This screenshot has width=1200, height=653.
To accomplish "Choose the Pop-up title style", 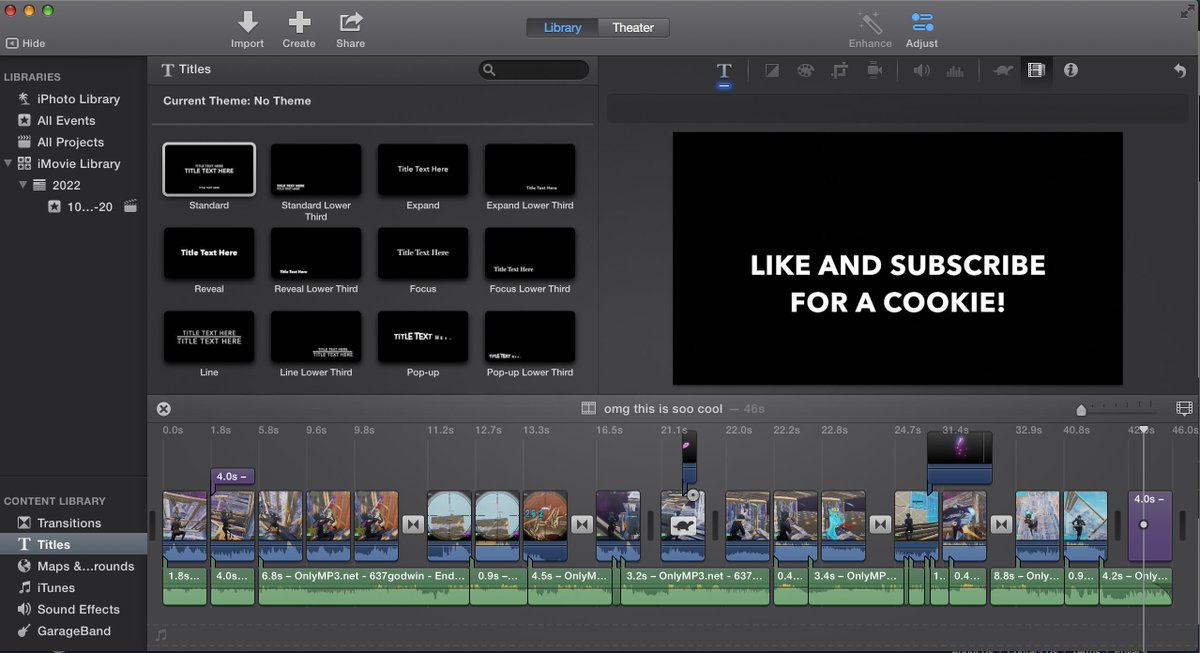I will (x=423, y=337).
